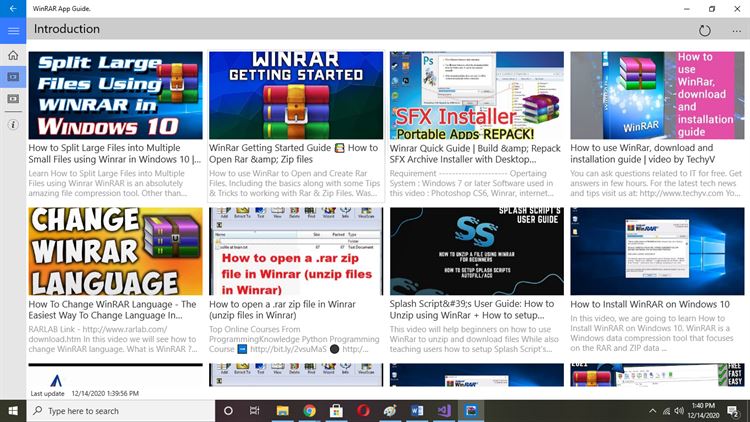Click title 'How to use WinRar, download and installation guide'

642,154
